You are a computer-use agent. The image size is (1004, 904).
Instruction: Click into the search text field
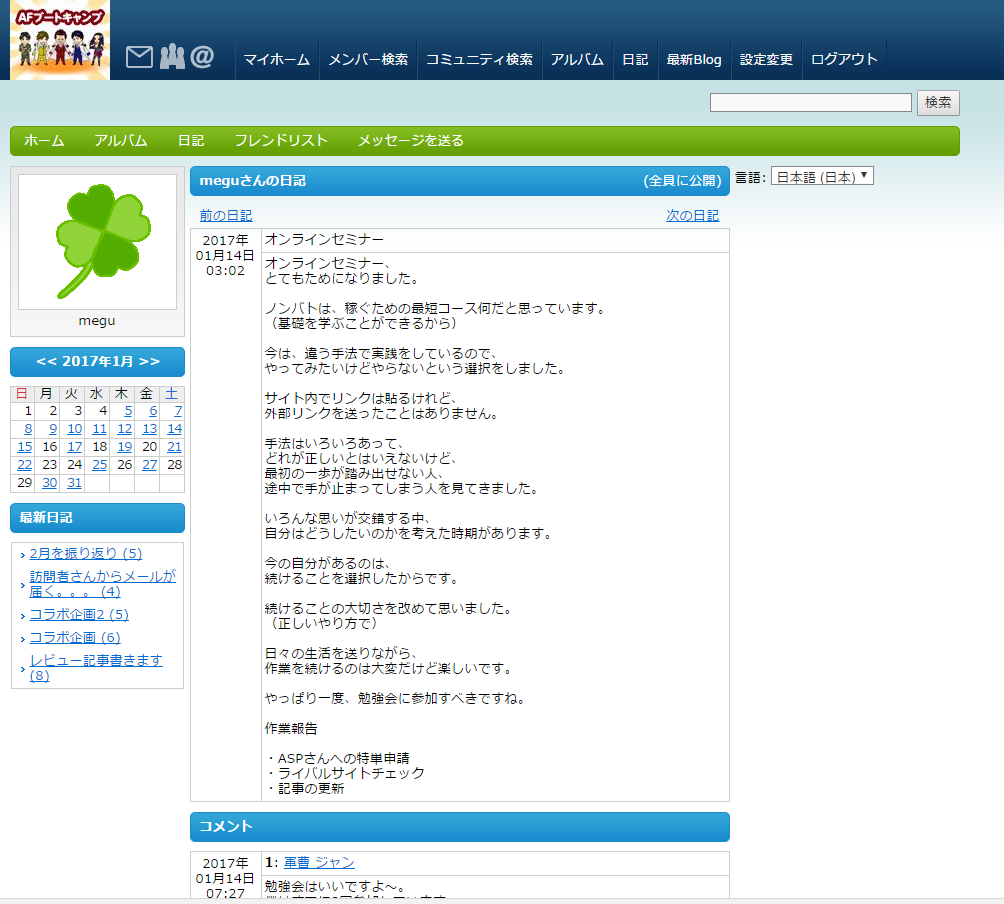pyautogui.click(x=810, y=103)
